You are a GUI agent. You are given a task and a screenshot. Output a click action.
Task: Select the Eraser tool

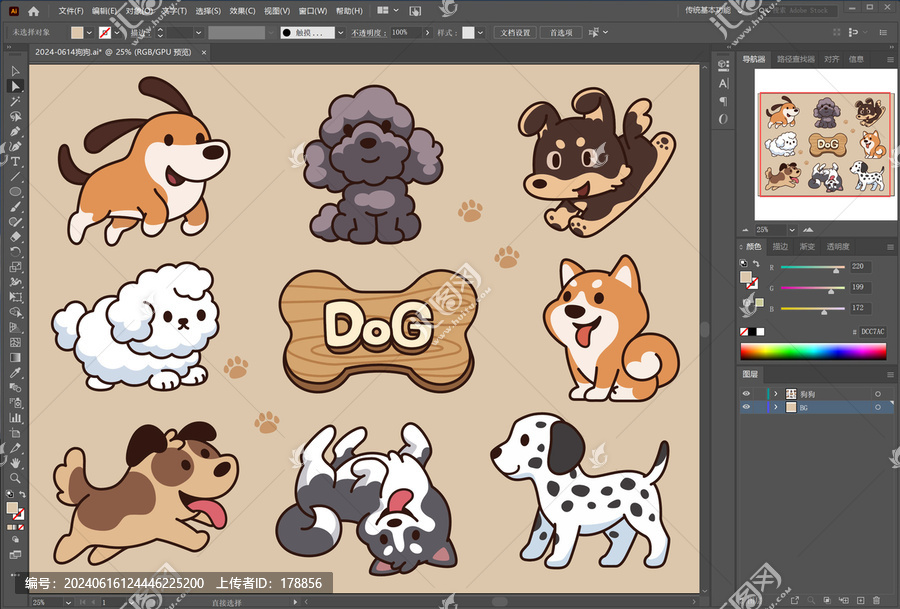[15, 236]
